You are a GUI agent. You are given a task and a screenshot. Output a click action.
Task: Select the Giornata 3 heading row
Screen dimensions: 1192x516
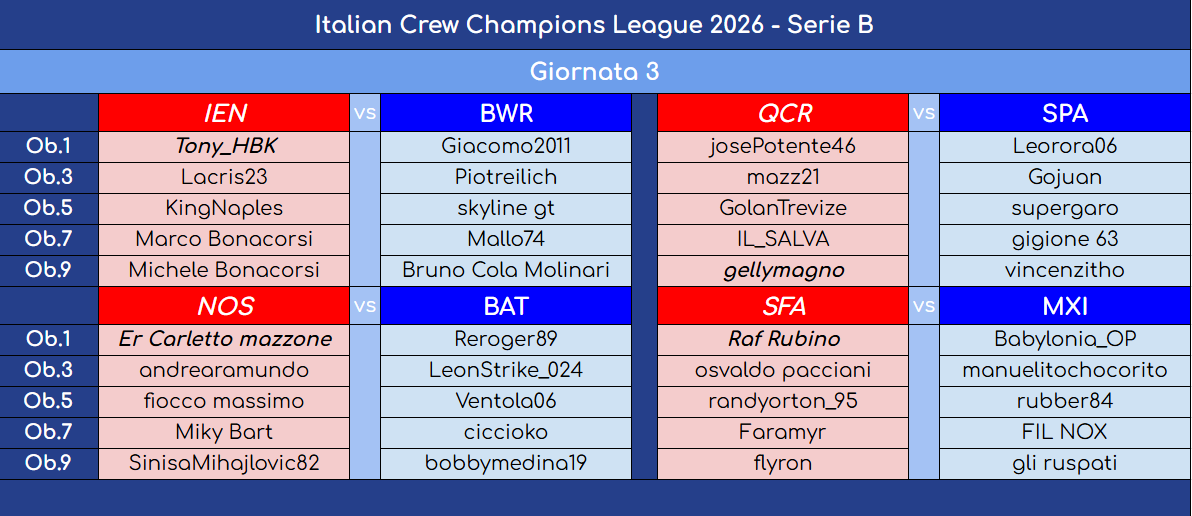click(x=595, y=71)
